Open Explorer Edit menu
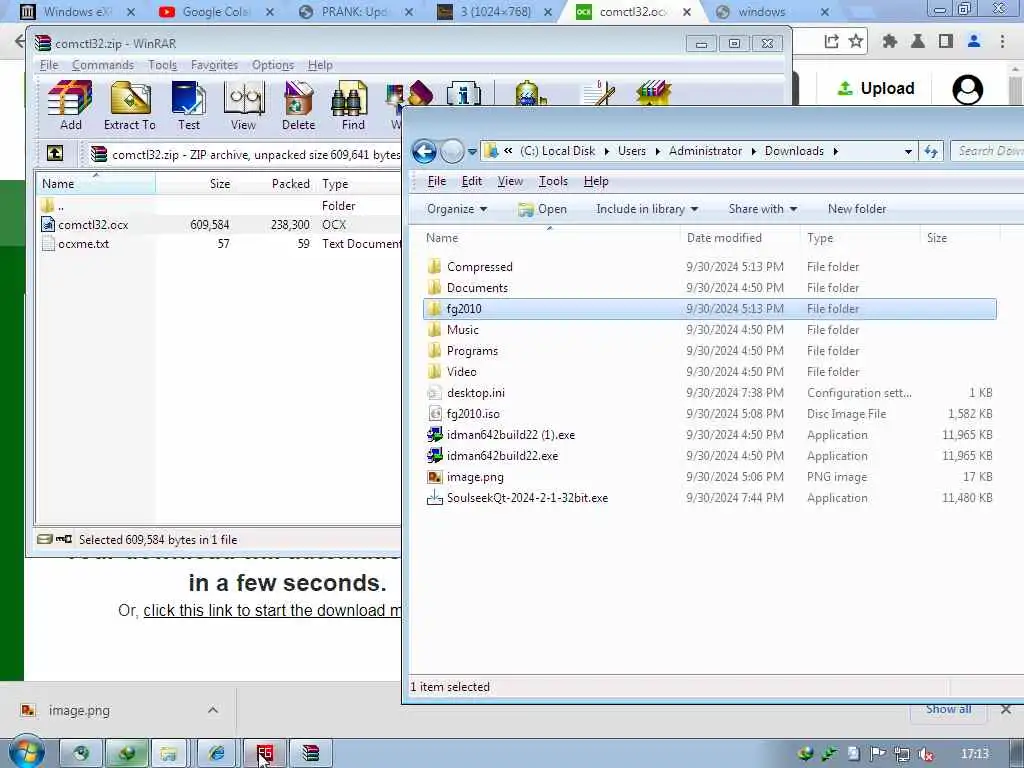1024x768 pixels. click(x=472, y=181)
